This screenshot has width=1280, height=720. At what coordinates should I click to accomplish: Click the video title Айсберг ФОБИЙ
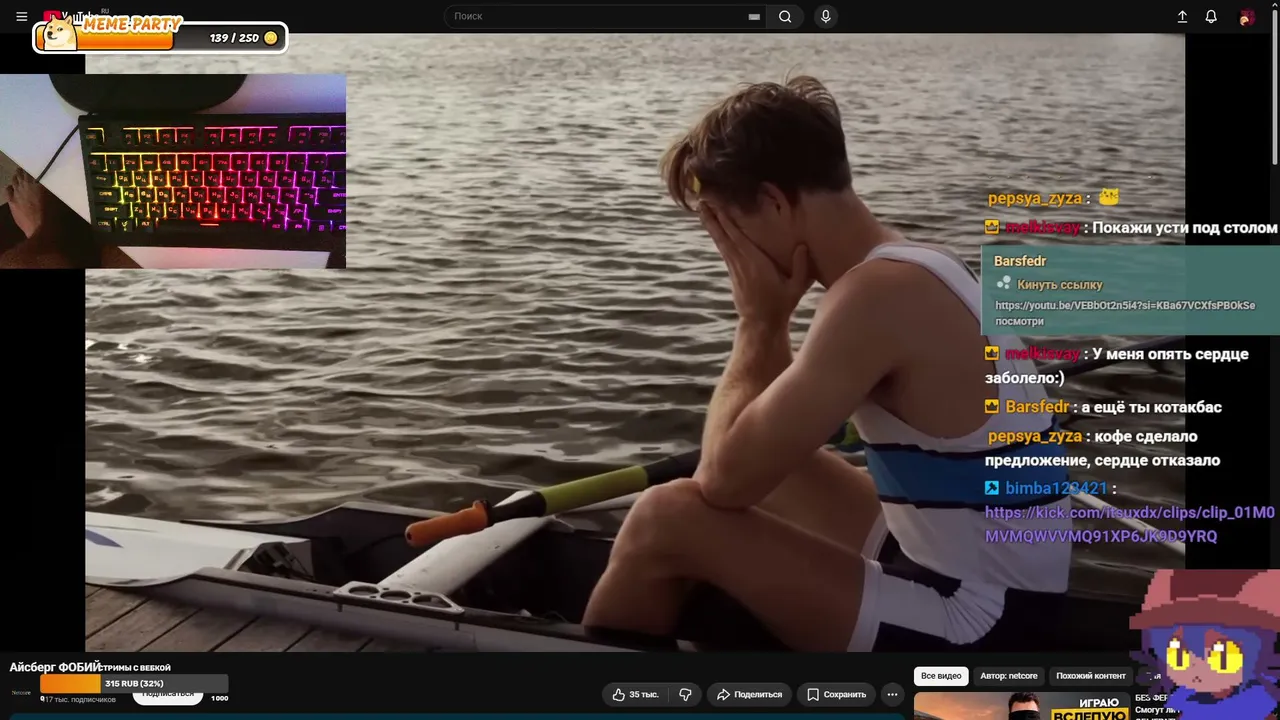tap(56, 667)
